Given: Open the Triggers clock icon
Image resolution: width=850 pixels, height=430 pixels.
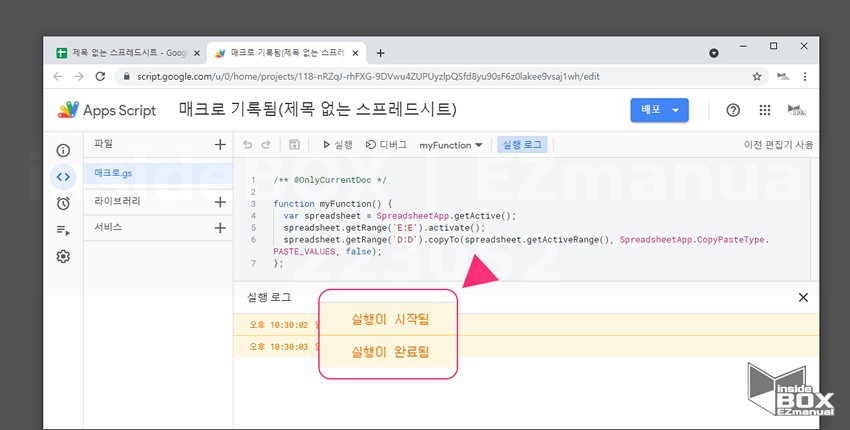Looking at the screenshot, I should coord(63,203).
